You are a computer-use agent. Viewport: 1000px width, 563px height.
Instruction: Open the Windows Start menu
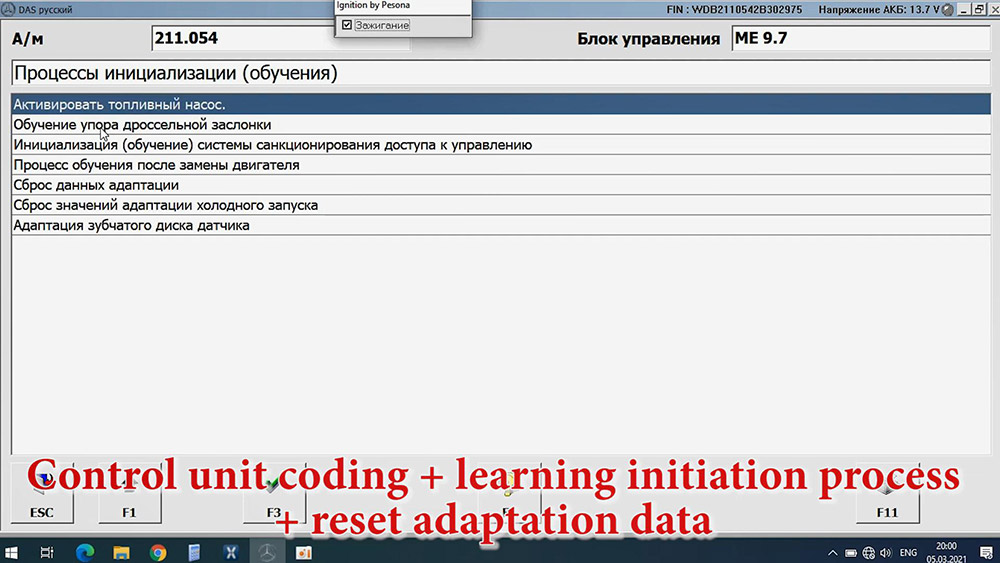point(12,552)
